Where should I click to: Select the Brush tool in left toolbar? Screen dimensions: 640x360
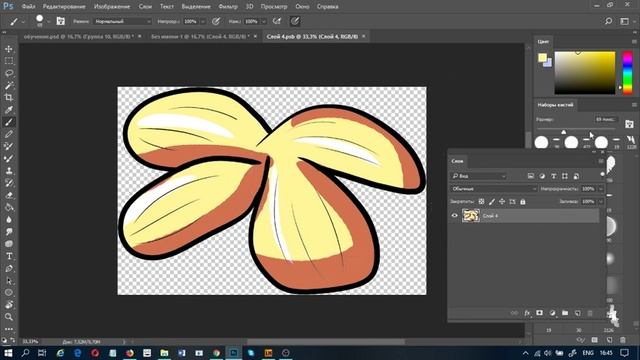click(9, 122)
